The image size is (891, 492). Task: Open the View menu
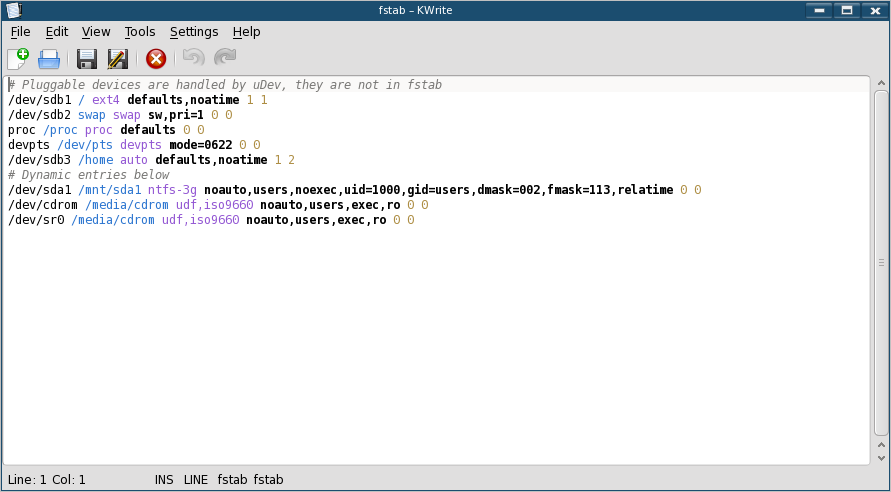96,32
